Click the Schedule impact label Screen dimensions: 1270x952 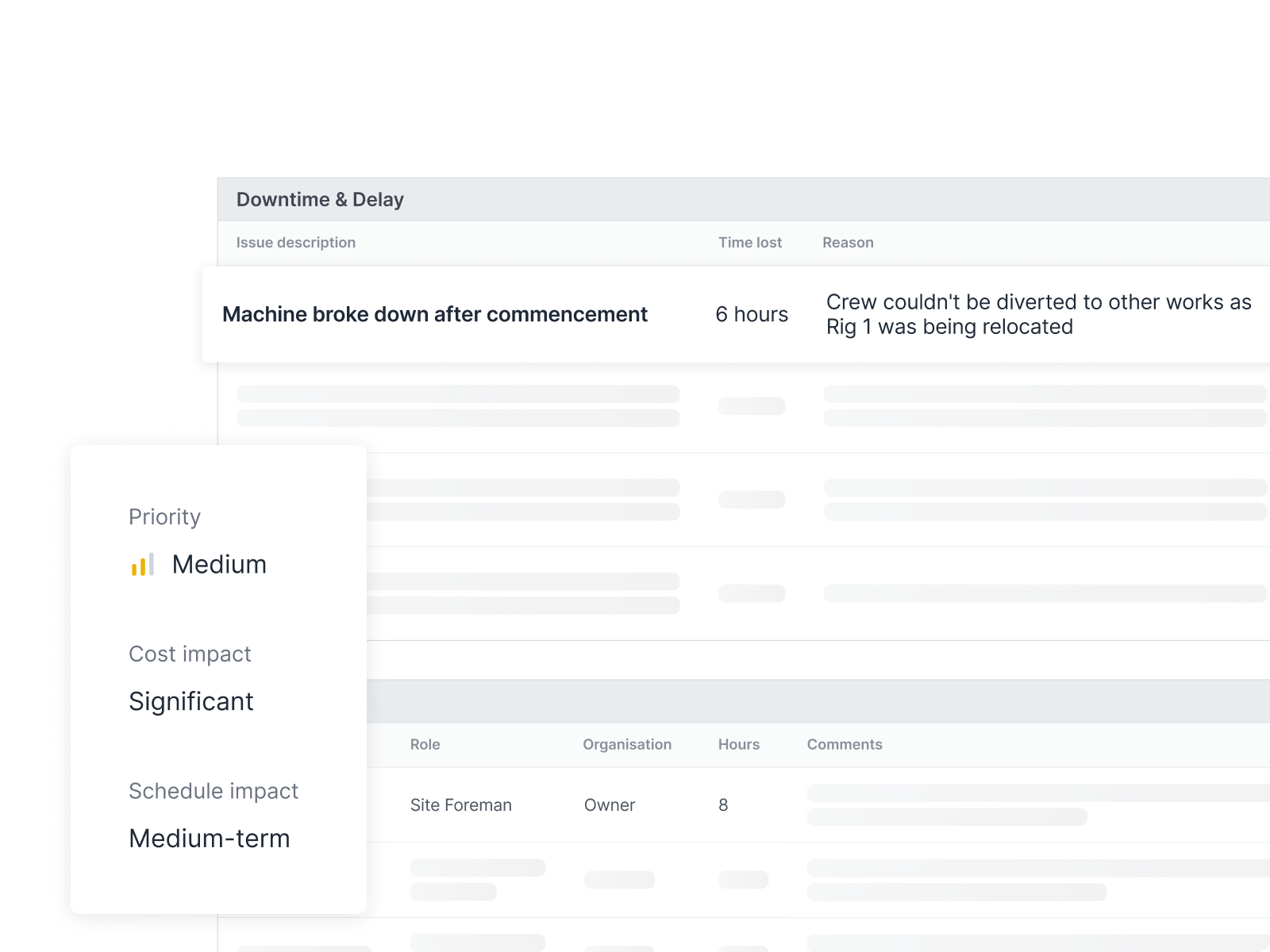point(214,791)
